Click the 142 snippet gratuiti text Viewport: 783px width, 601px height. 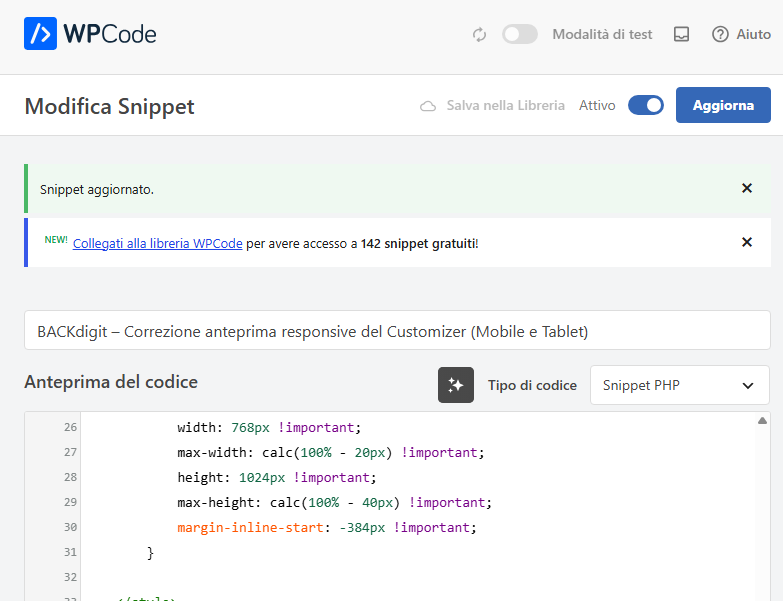click(419, 244)
